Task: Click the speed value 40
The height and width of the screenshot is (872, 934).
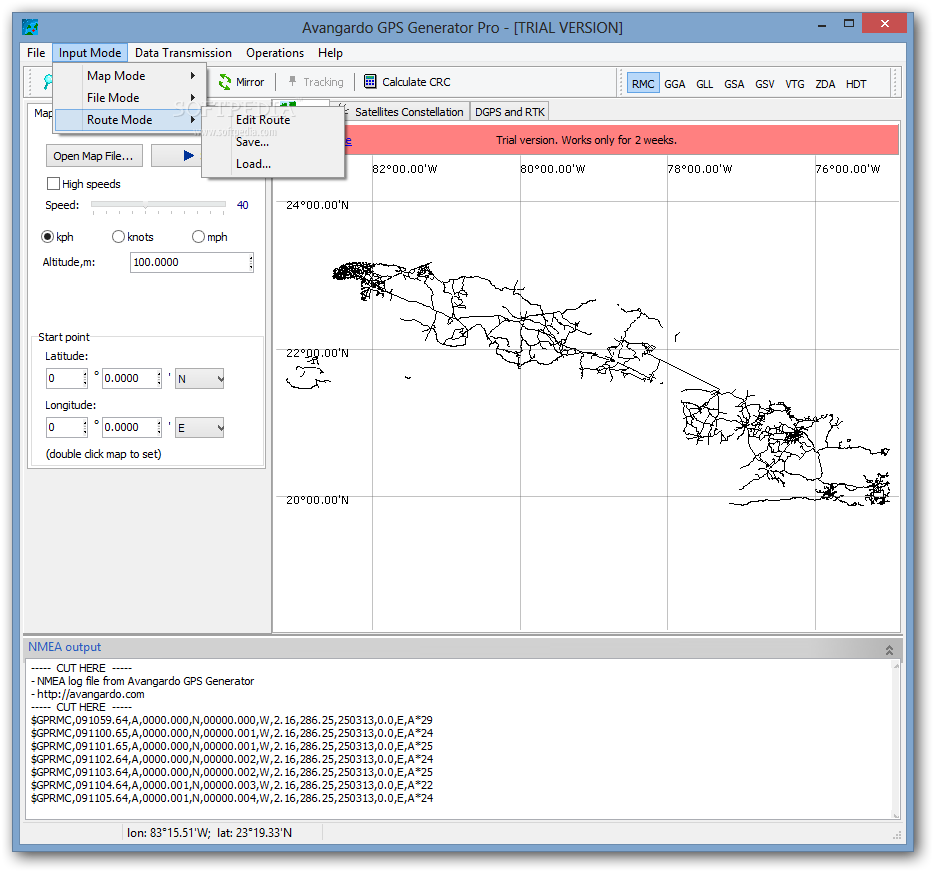Action: (x=242, y=205)
